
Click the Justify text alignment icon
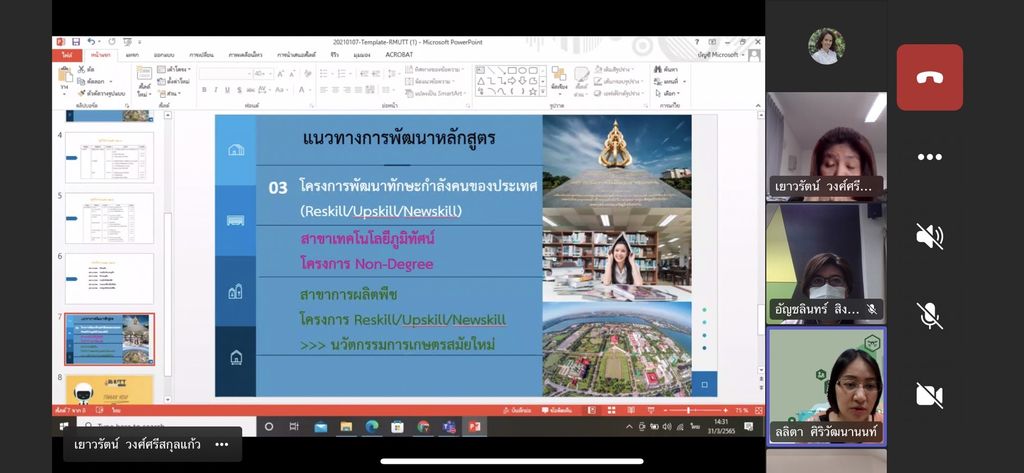pos(359,90)
